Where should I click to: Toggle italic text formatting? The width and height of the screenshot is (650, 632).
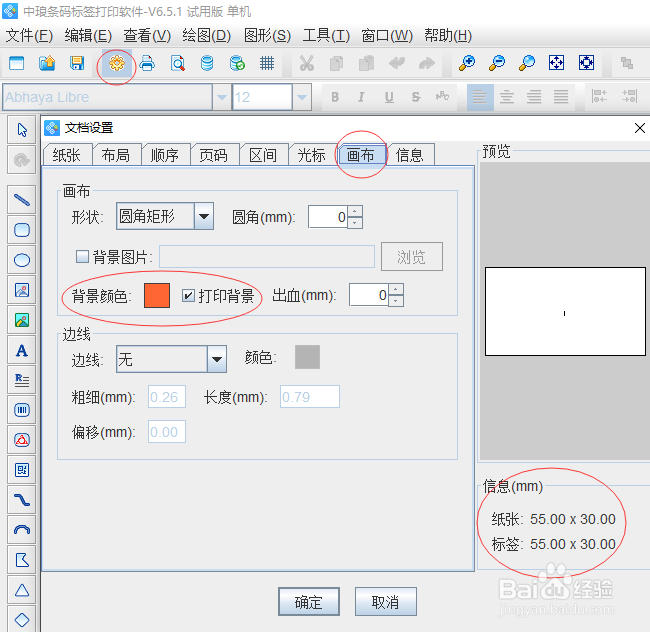[361, 97]
